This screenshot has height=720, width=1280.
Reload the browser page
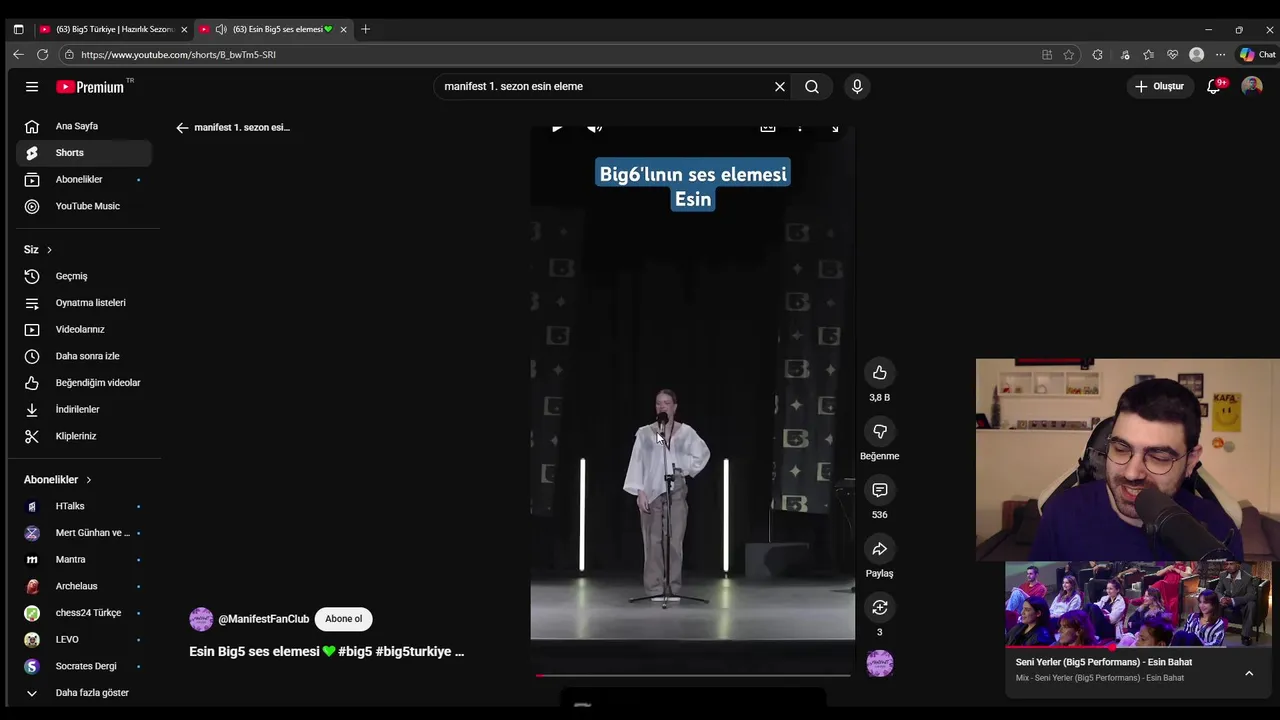(42, 55)
